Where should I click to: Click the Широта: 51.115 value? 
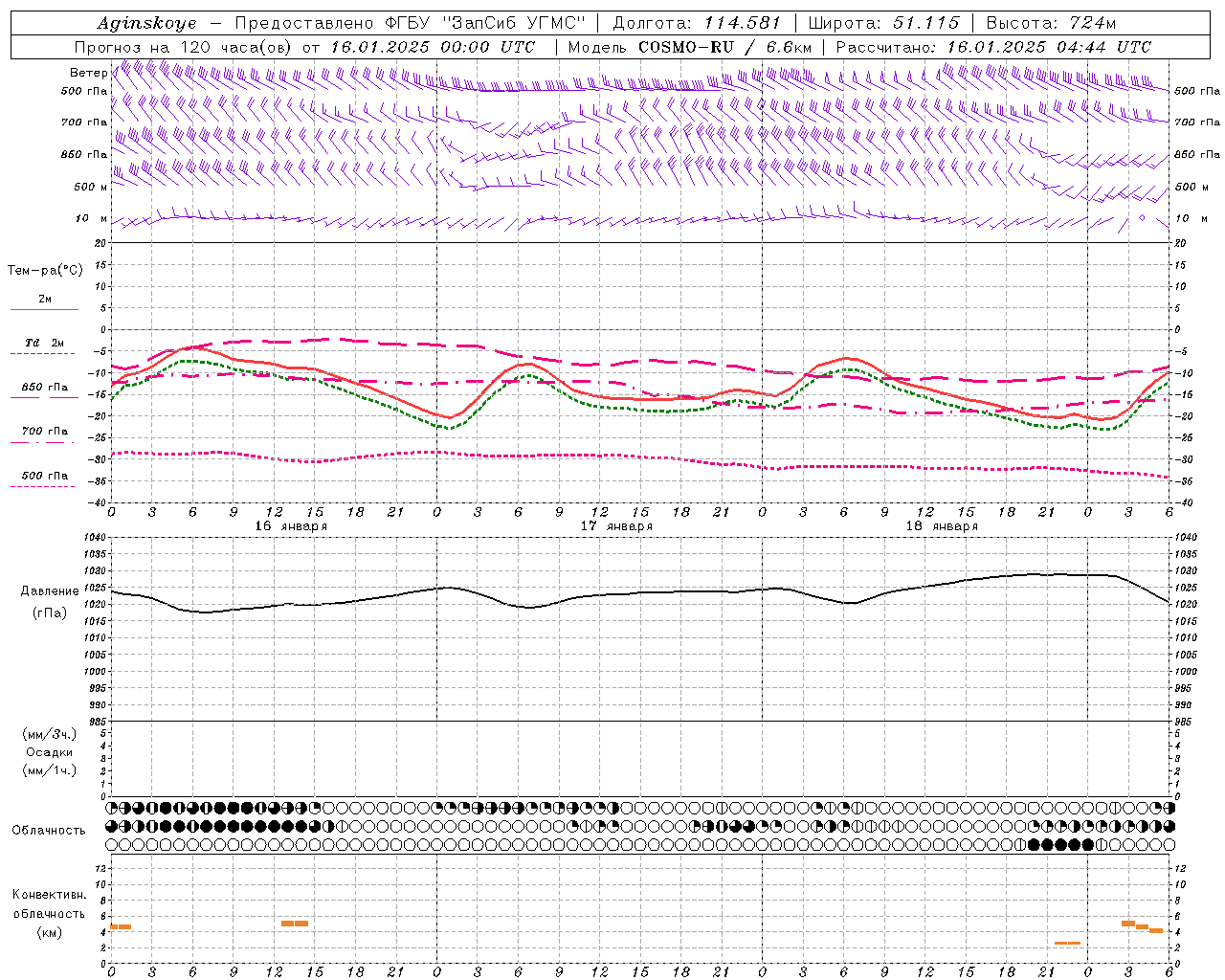point(883,23)
